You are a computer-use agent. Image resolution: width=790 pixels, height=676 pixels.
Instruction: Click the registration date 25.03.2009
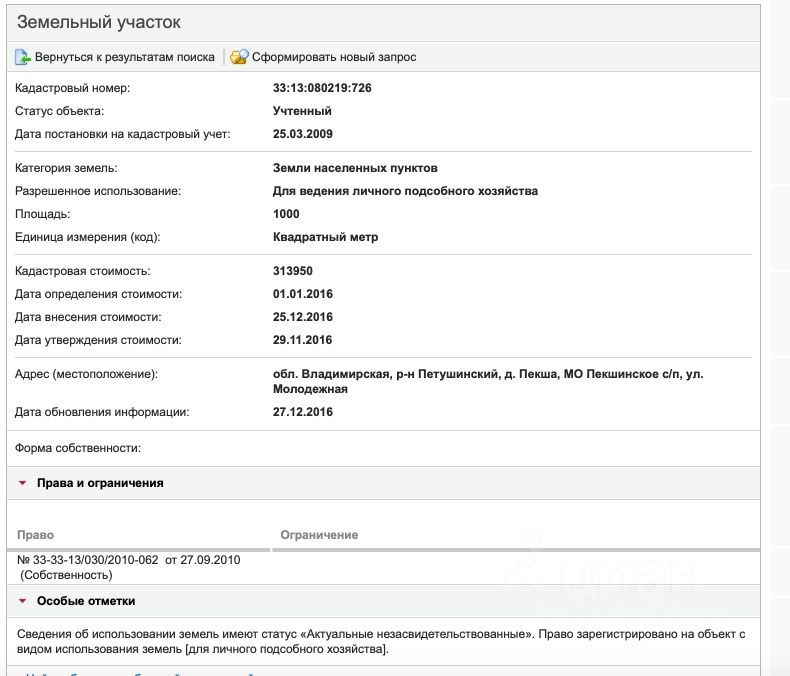(303, 134)
